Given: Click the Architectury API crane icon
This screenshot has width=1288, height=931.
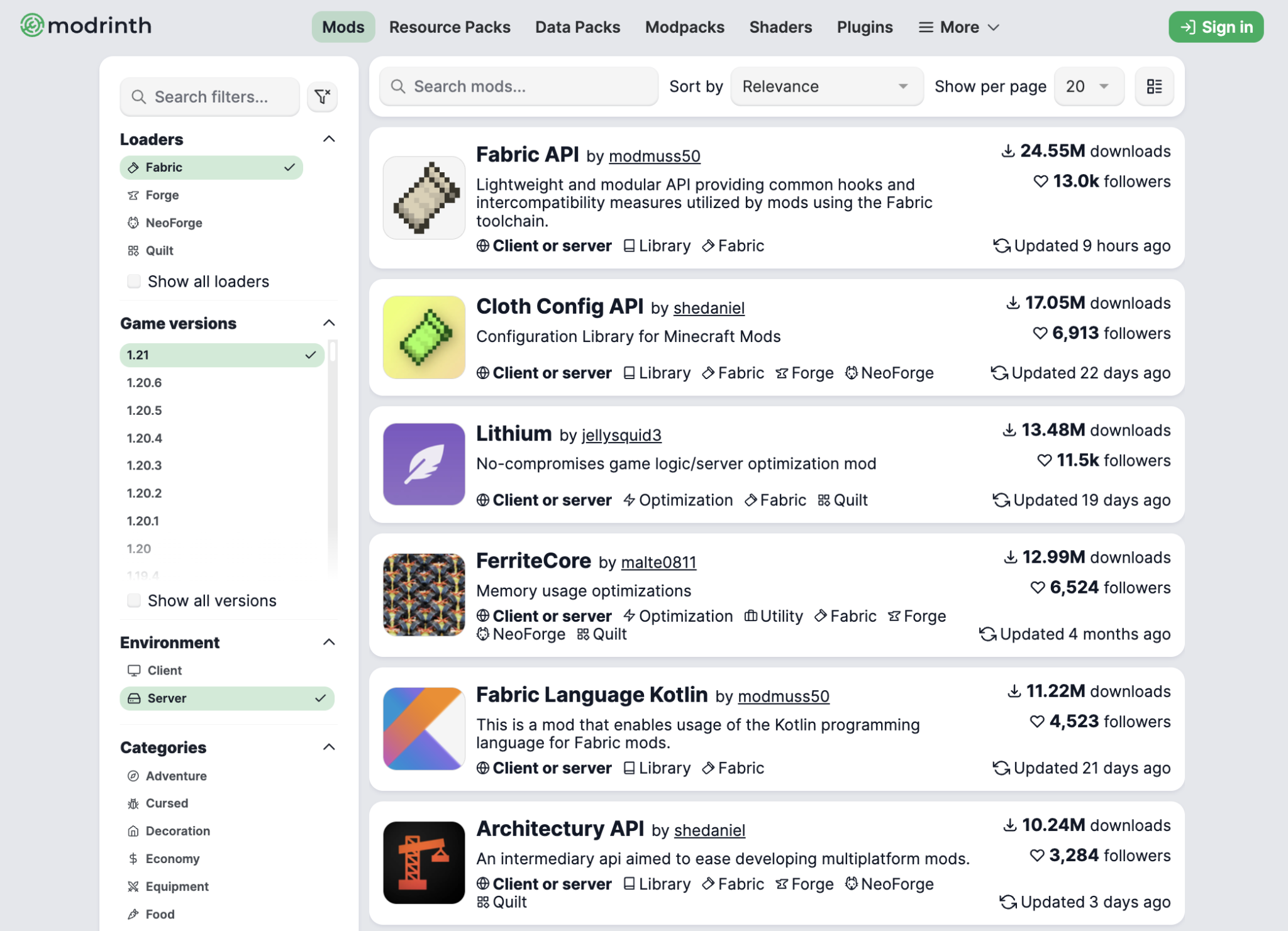Looking at the screenshot, I should (x=424, y=862).
